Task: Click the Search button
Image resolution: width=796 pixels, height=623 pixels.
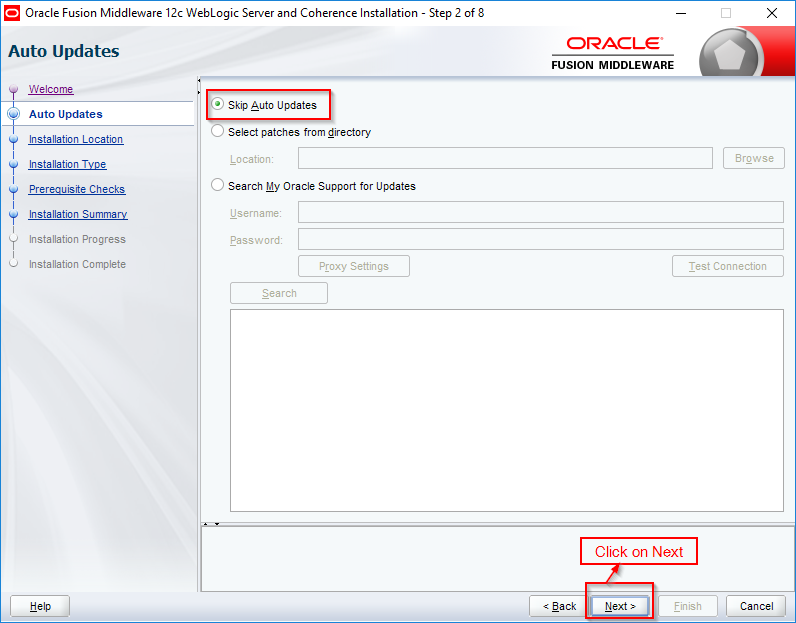Action: click(x=279, y=293)
